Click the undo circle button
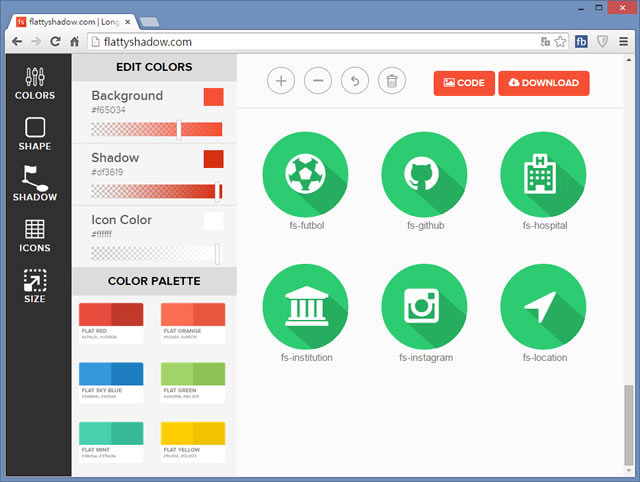Viewport: 640px width, 482px height. point(355,81)
